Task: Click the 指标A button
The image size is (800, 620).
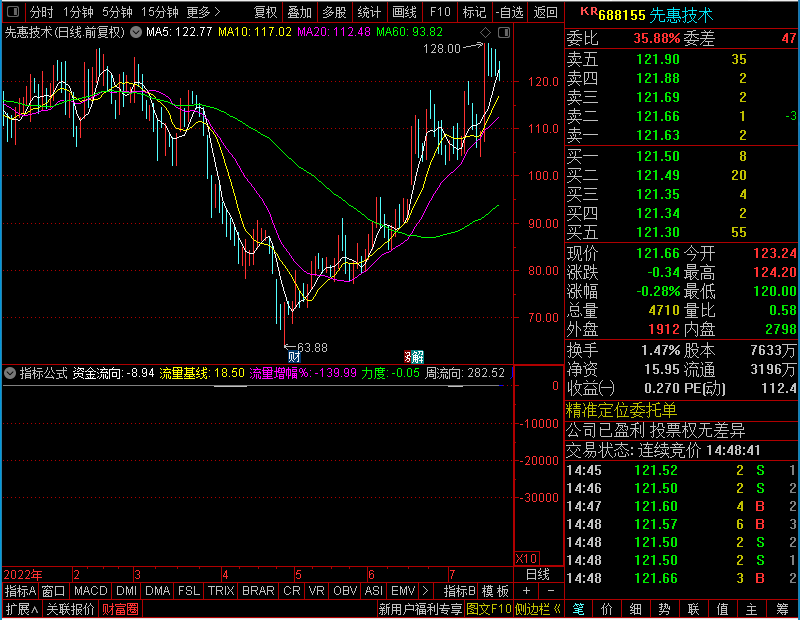Action: tap(20, 591)
